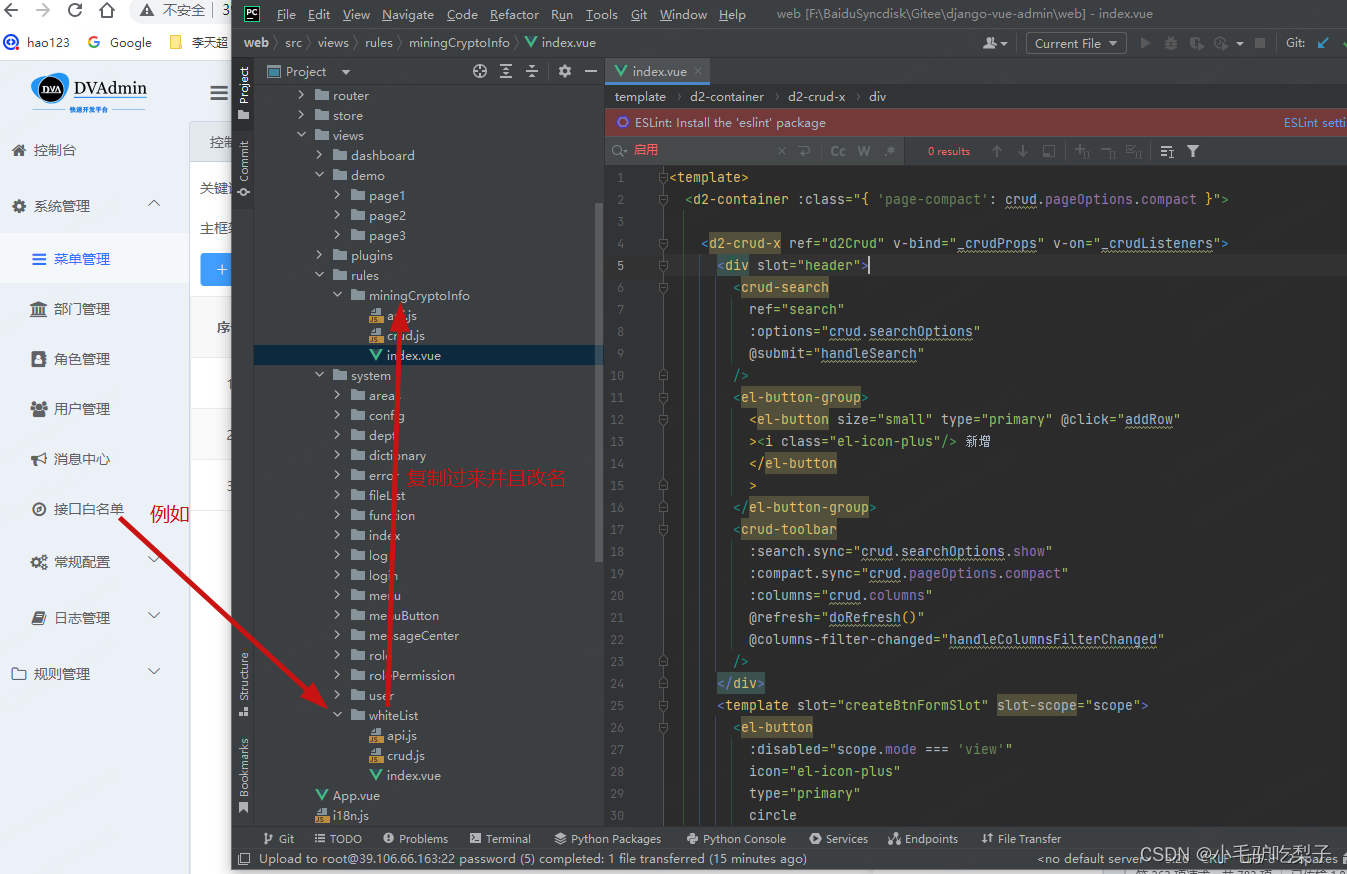Click the Run arrow icon in toolbar
The width and height of the screenshot is (1347, 874).
point(1145,43)
